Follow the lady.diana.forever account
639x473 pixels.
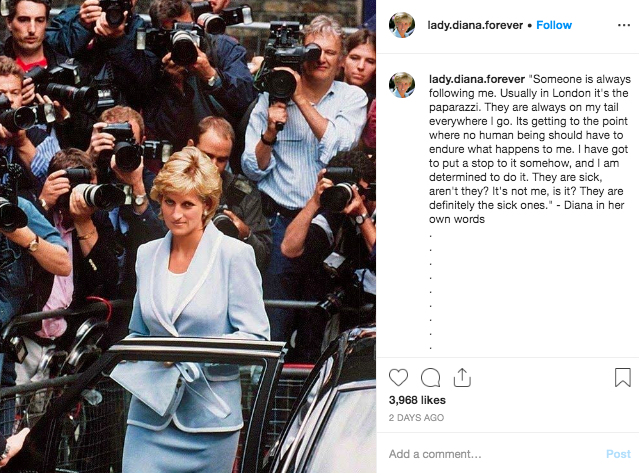point(554,25)
